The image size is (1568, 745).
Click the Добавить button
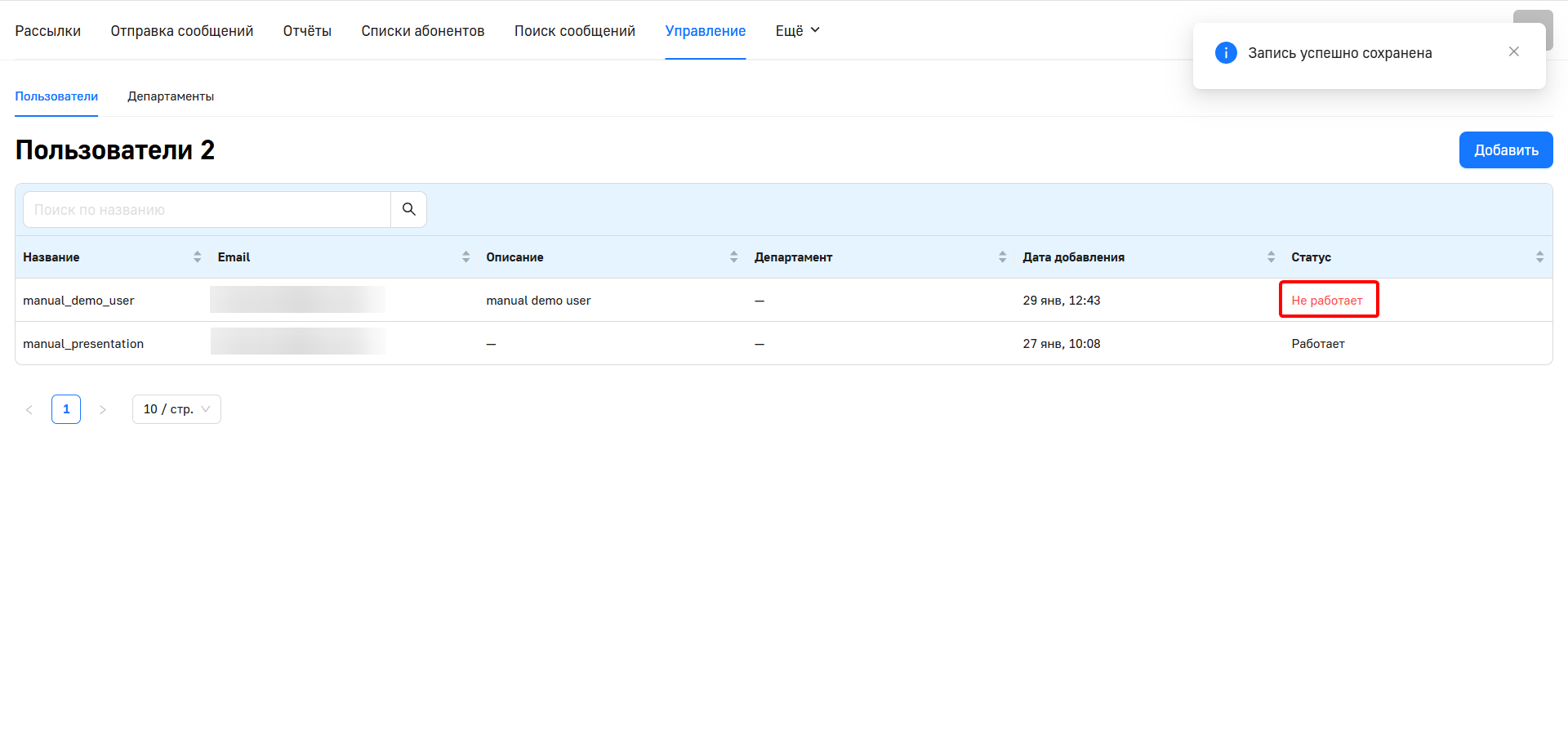tap(1505, 150)
